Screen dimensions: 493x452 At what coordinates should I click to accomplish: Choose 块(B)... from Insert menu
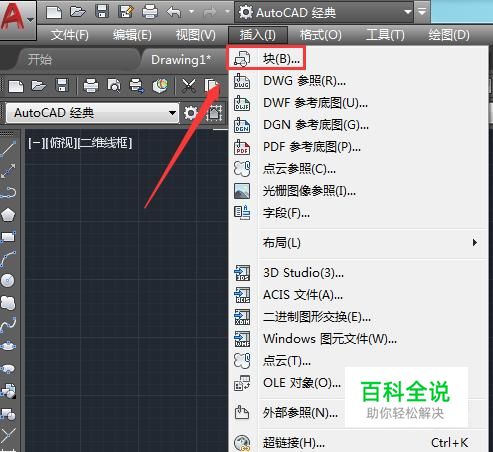click(266, 58)
